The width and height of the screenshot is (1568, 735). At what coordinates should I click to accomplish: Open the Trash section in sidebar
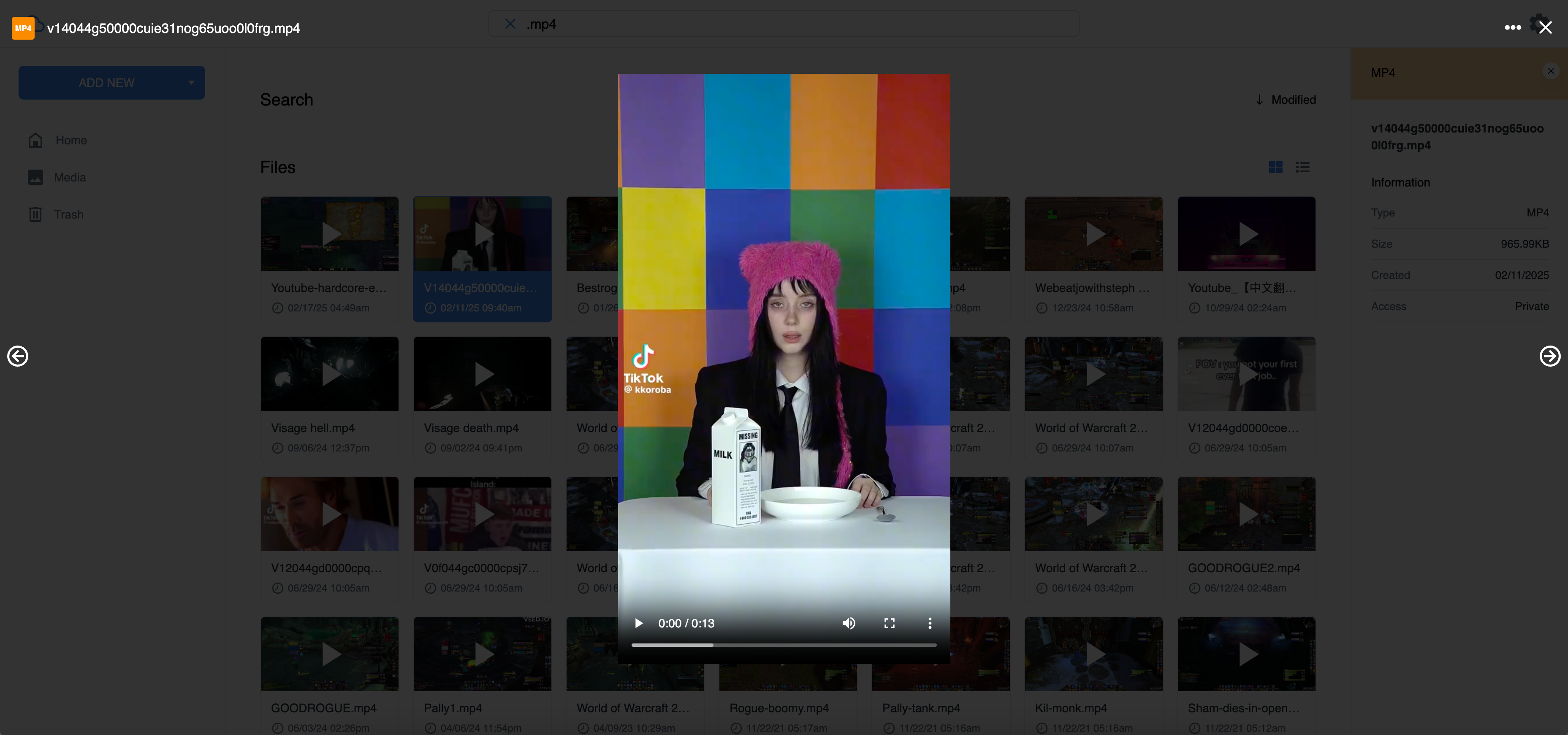(x=68, y=214)
